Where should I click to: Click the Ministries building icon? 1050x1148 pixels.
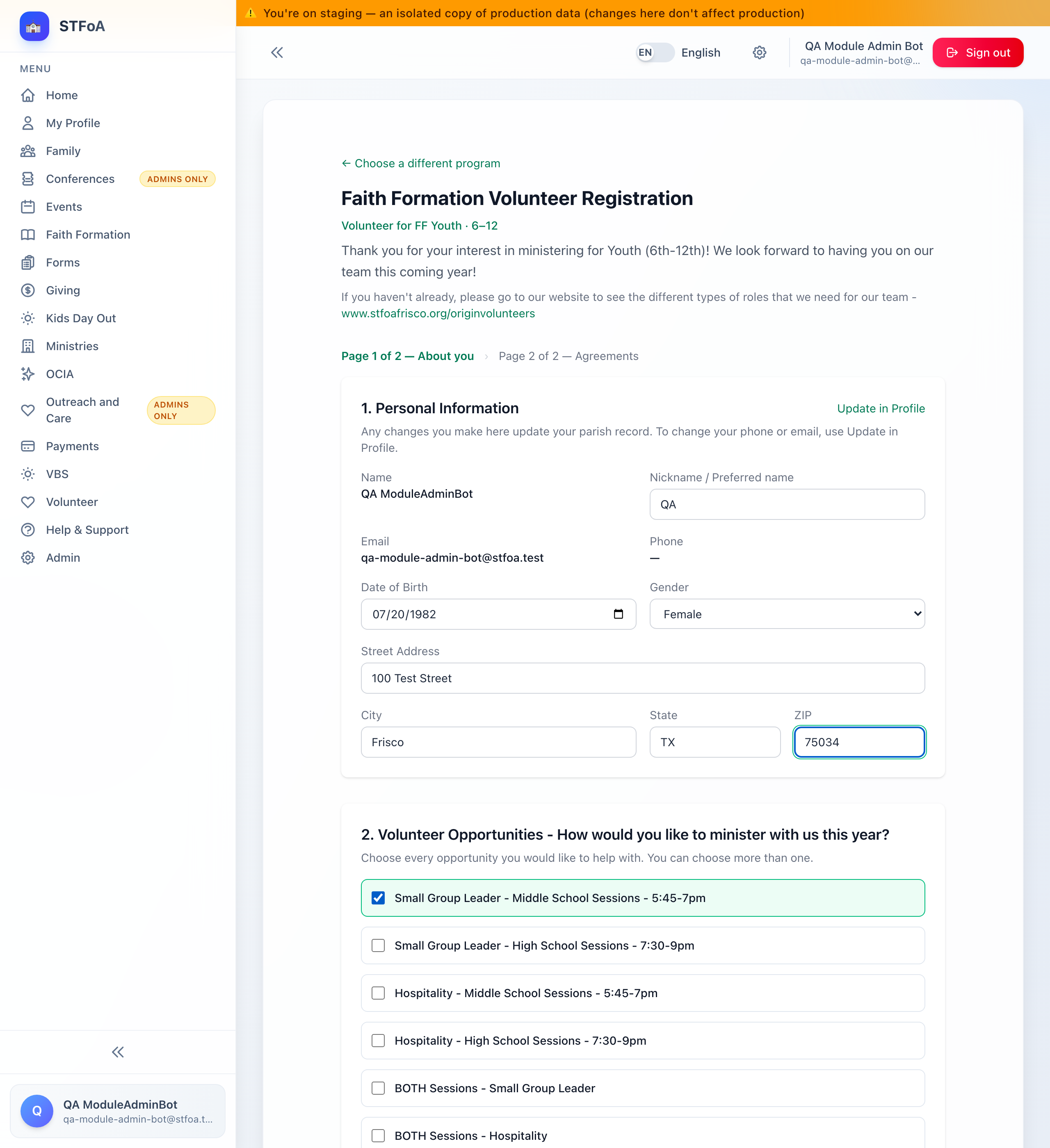coord(28,346)
